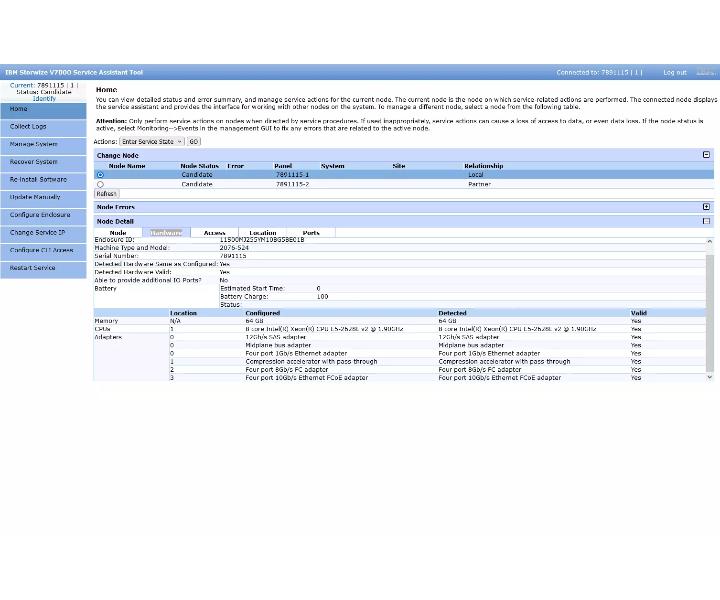Click configured 'Four port 8Gb/s FC adapter' cell
The image size is (720, 600).
(287, 370)
